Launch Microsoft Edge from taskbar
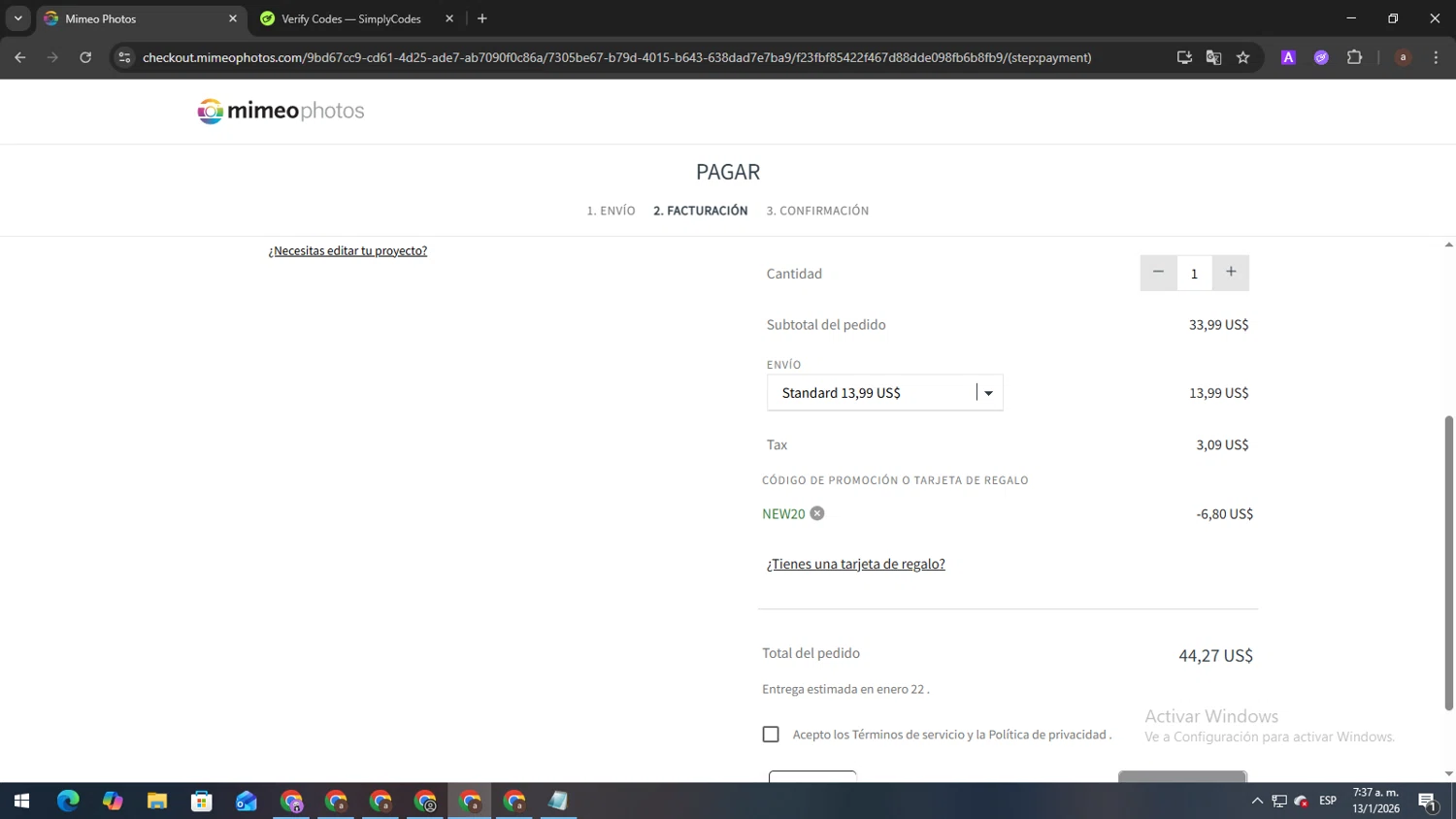Screen dimensions: 1456x819 [68, 801]
